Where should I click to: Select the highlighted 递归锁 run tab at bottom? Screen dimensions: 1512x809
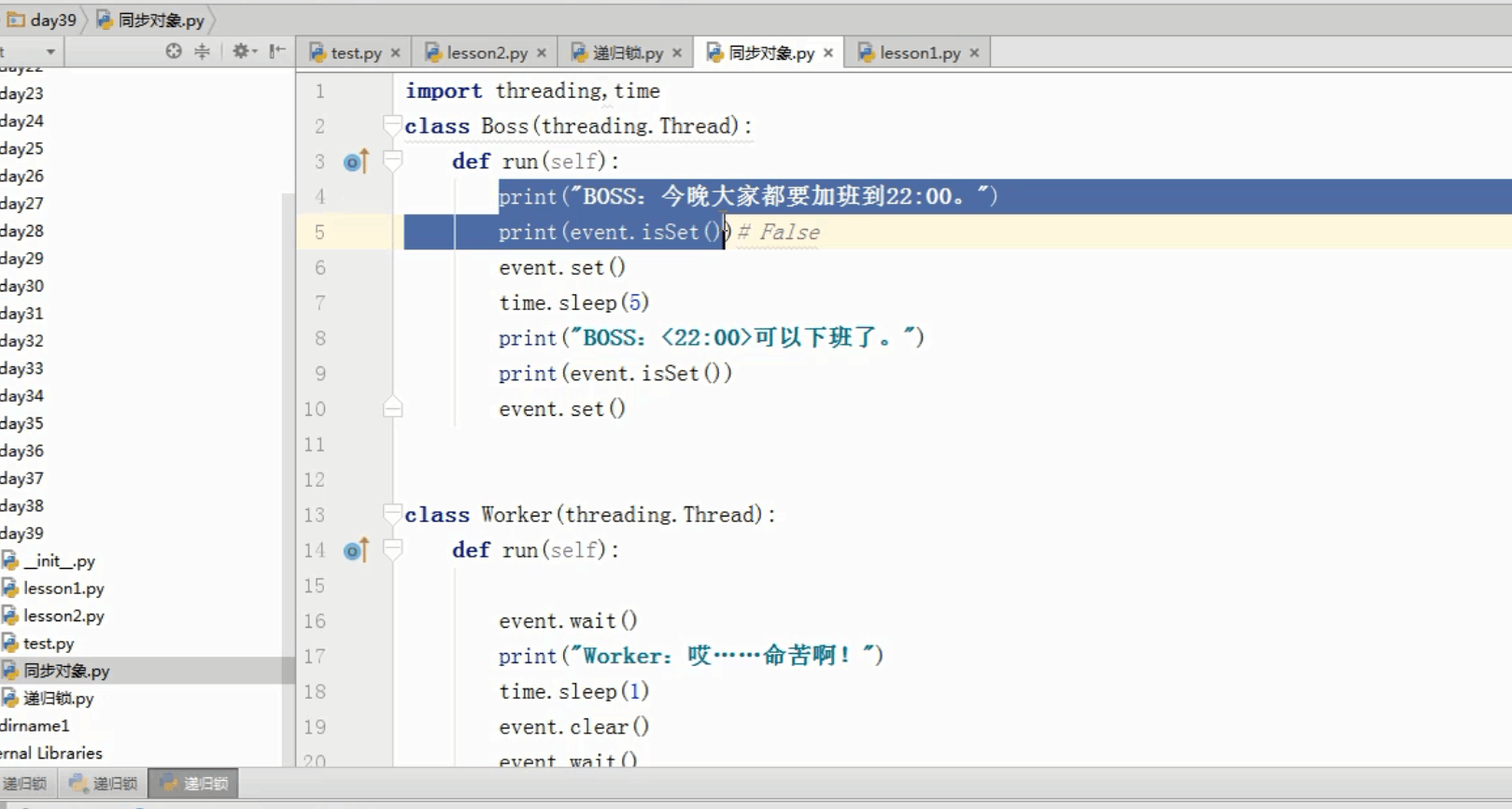point(195,783)
